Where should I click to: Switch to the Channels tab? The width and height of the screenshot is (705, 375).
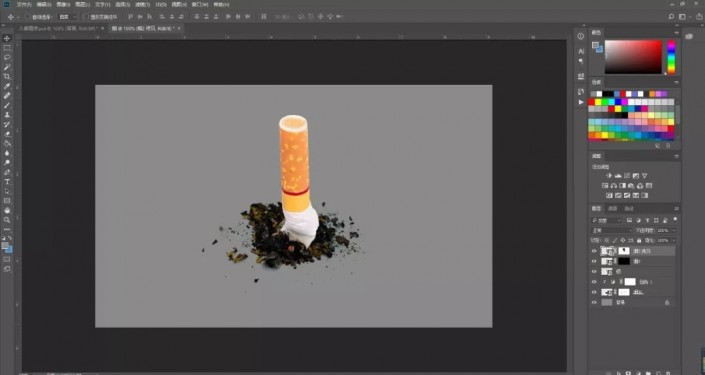click(x=612, y=209)
